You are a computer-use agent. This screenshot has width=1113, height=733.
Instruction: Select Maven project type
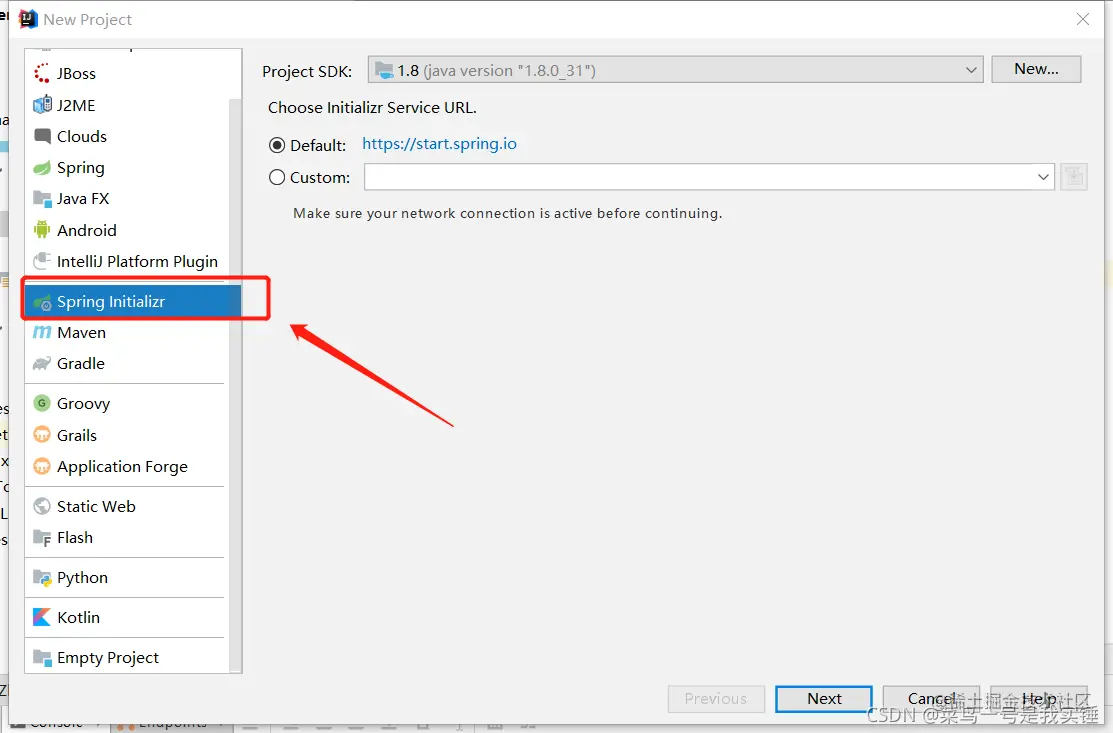coord(127,332)
